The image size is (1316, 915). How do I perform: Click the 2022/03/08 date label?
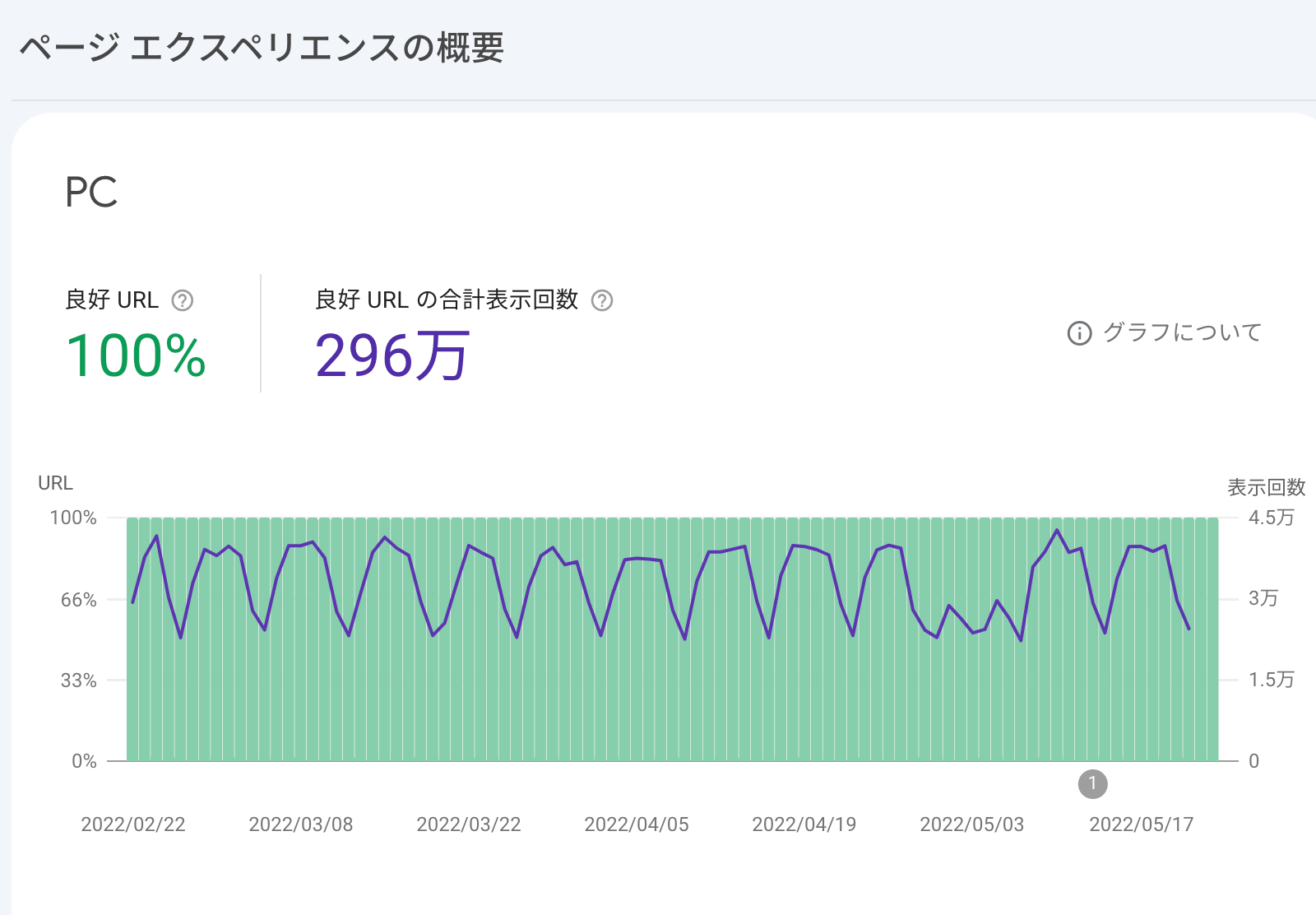301,824
